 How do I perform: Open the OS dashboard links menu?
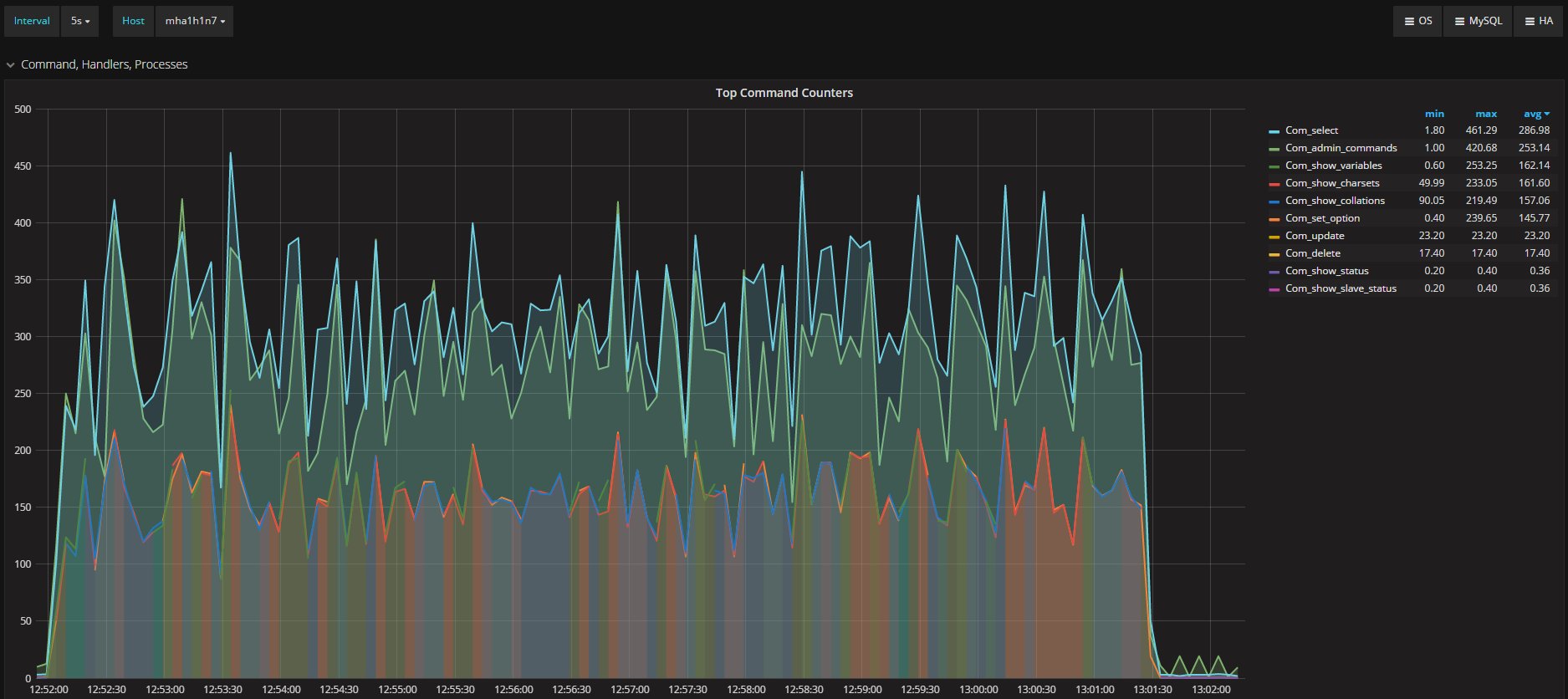(1417, 21)
